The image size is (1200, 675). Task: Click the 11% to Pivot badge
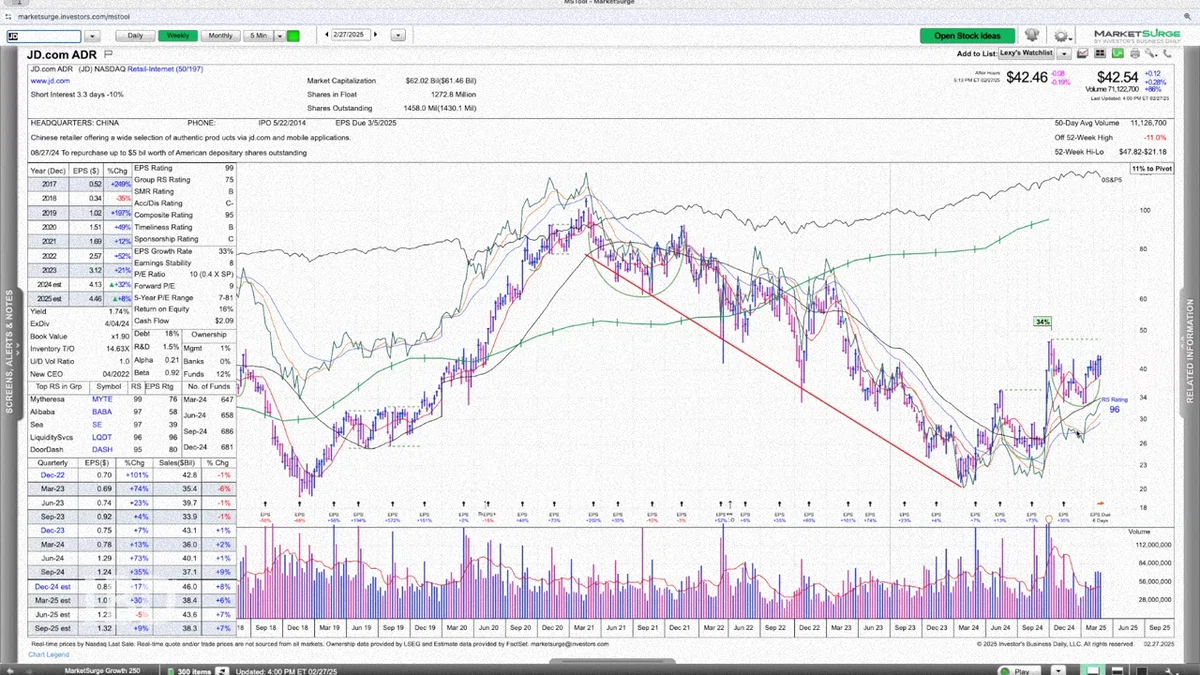tap(1150, 169)
